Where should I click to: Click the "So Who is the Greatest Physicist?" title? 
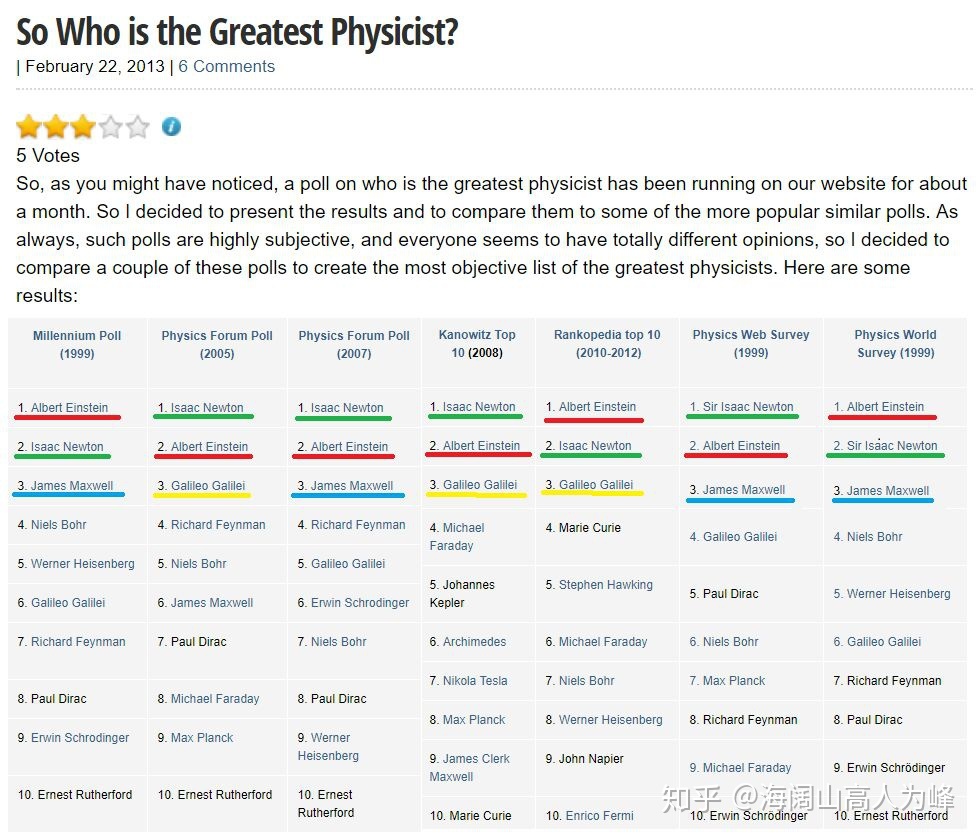click(x=237, y=32)
